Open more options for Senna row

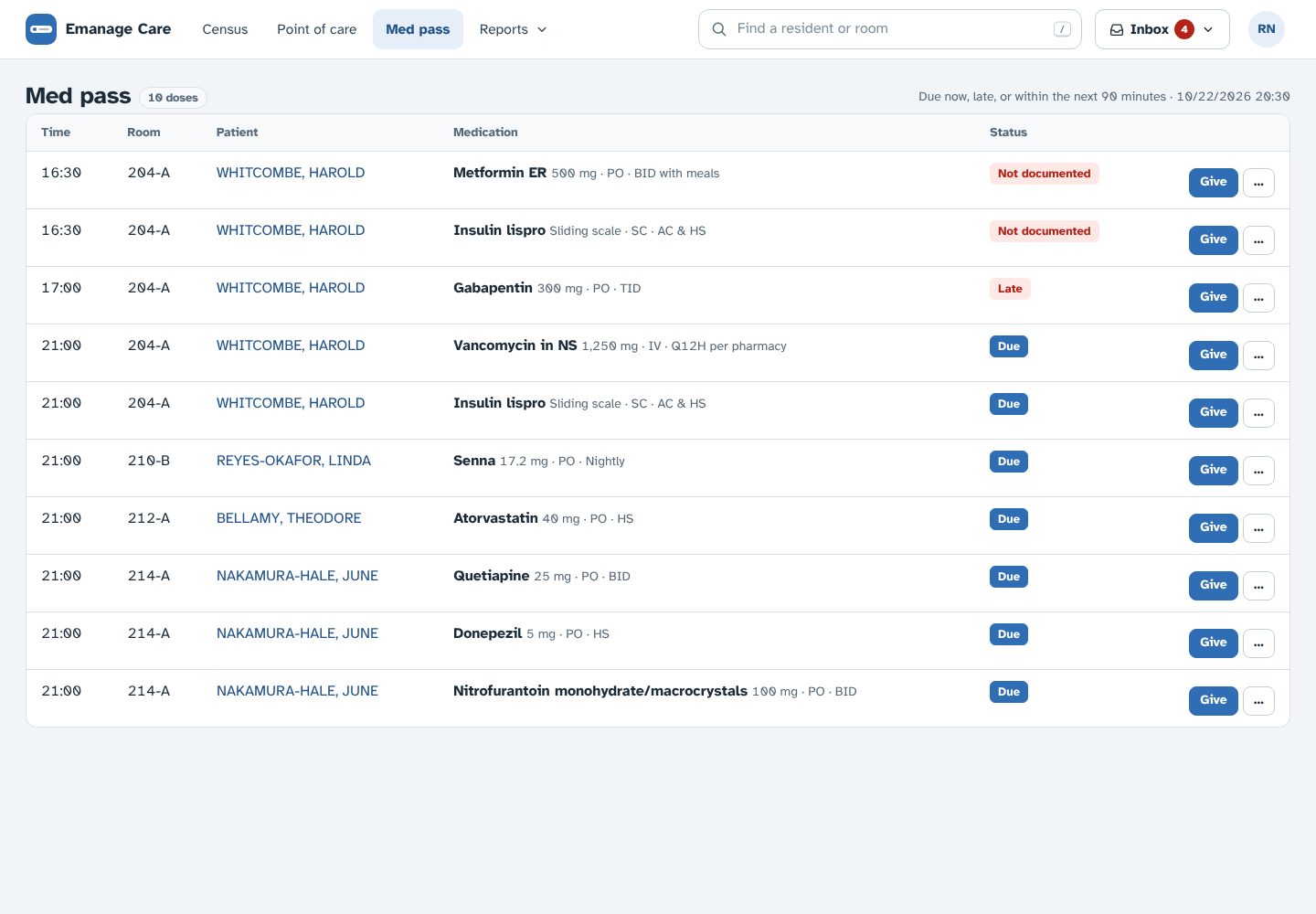point(1258,471)
